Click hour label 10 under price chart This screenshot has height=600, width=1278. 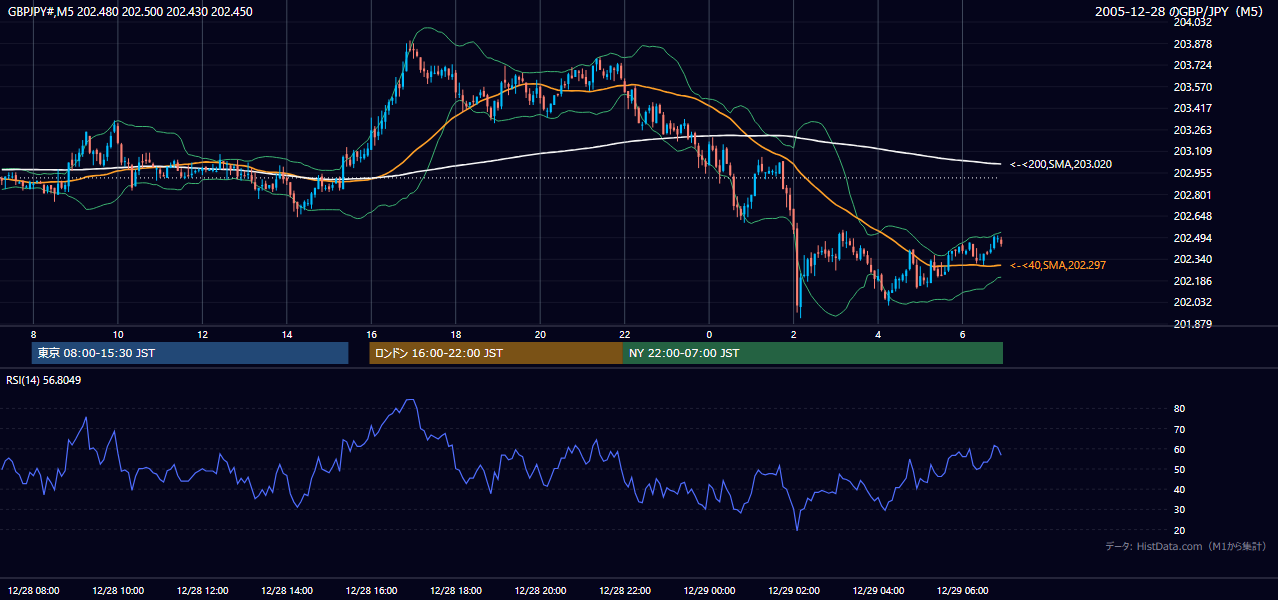click(118, 334)
